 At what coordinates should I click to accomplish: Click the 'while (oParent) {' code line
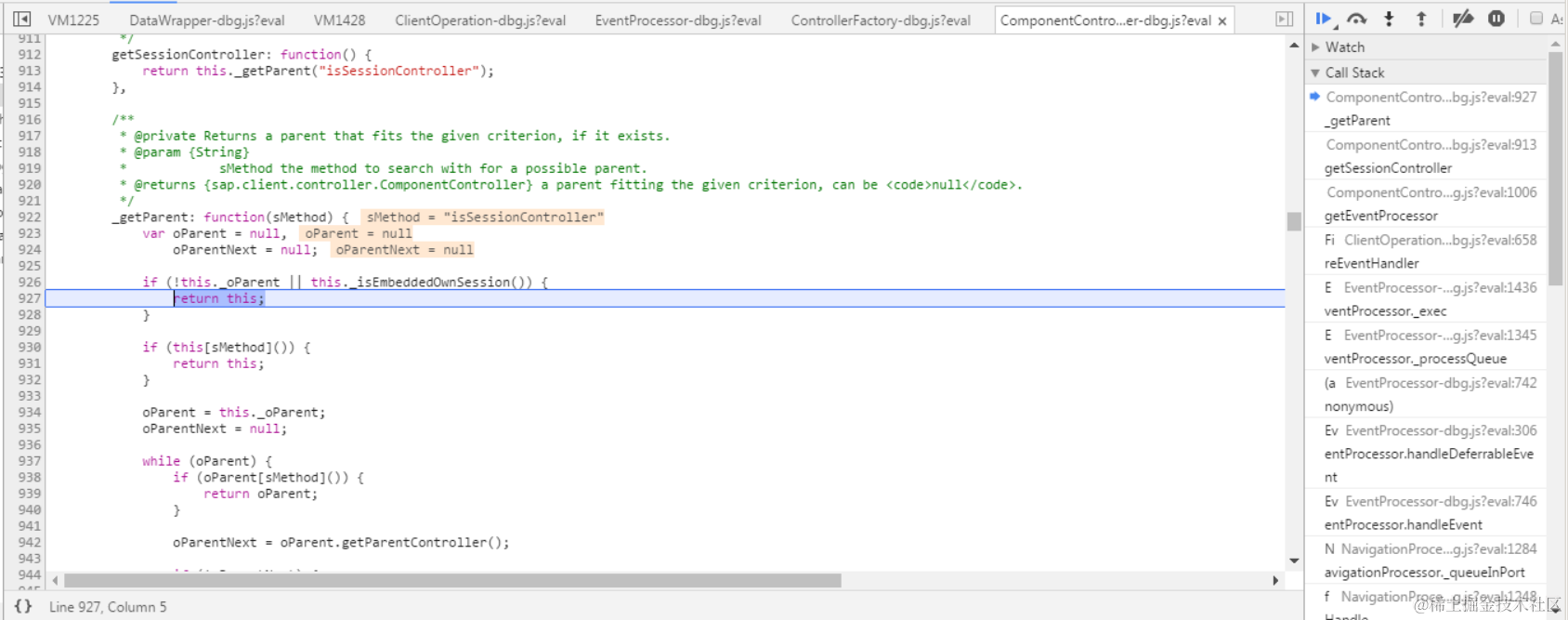pos(207,461)
